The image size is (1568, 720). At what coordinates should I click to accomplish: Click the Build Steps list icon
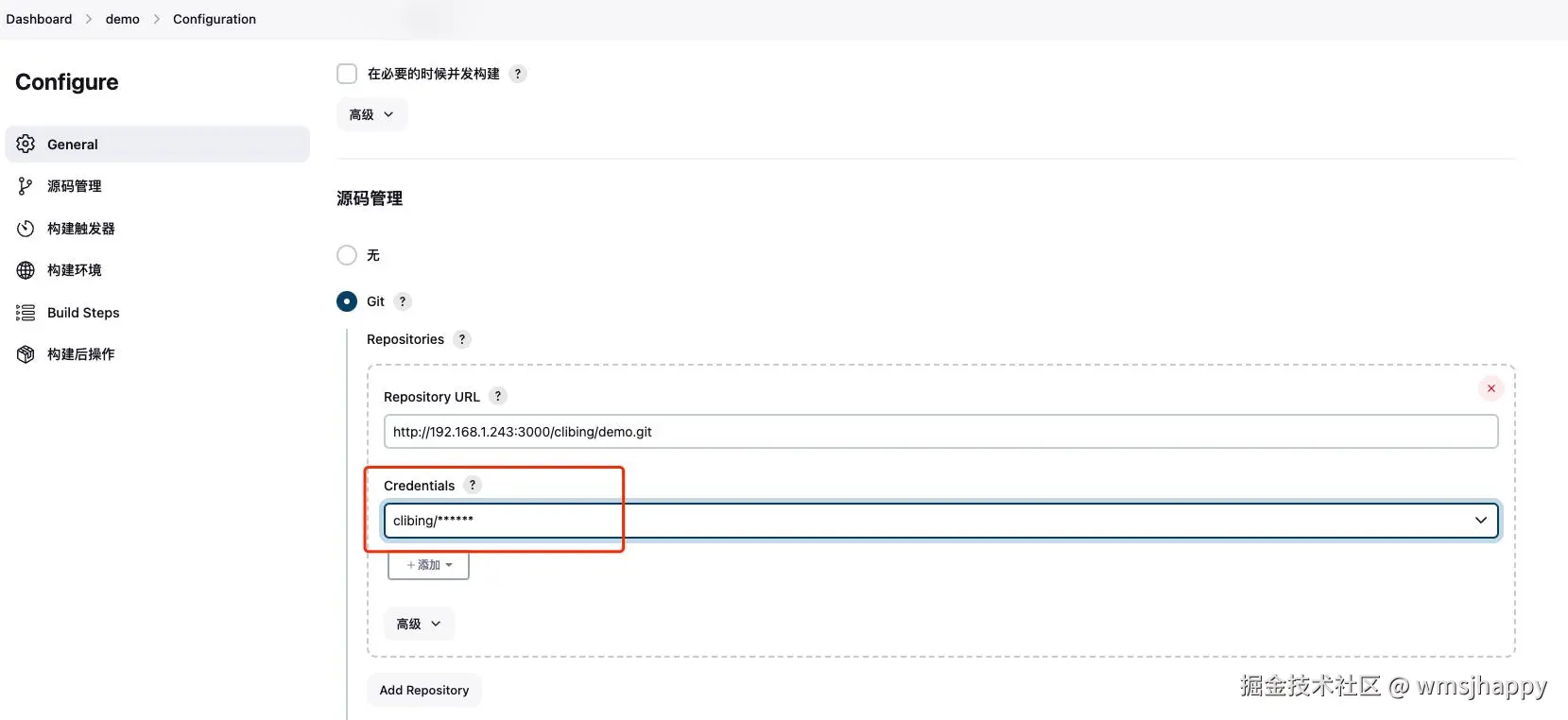(x=26, y=313)
